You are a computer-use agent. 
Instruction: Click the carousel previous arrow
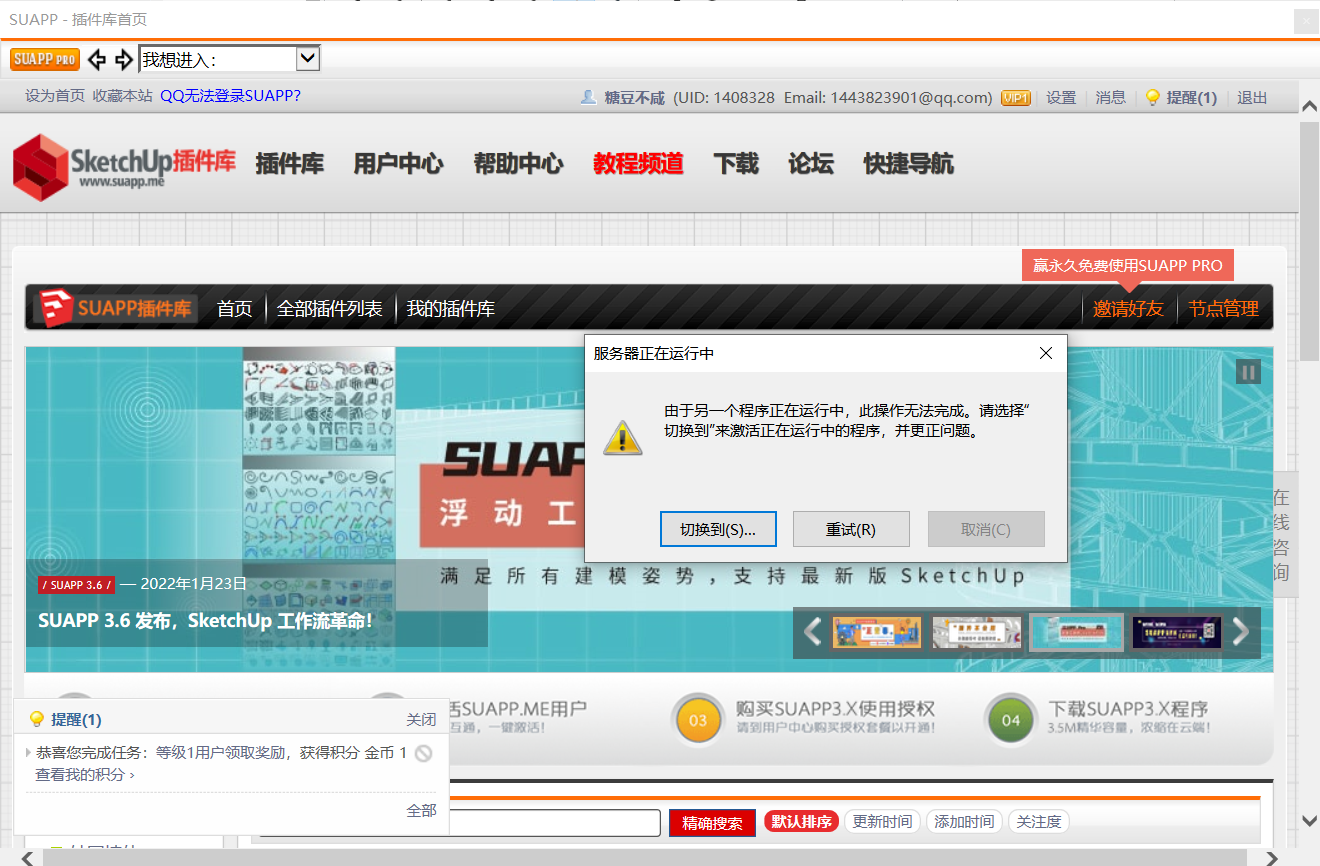point(813,632)
